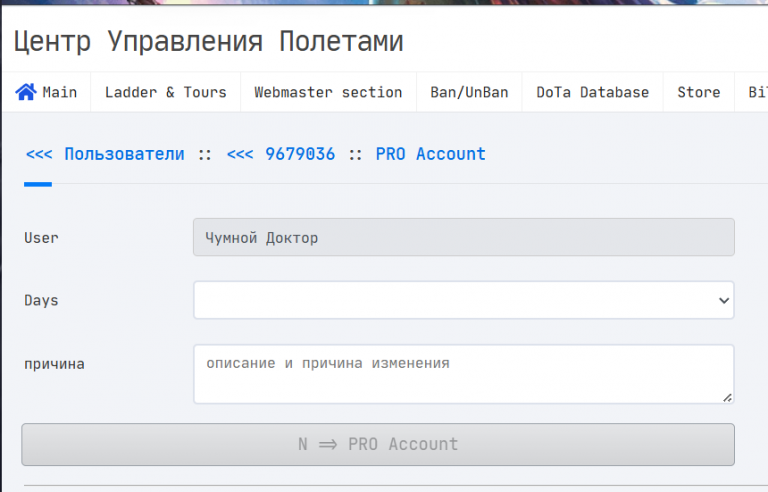This screenshot has height=492, width=768.
Task: Click the home icon next to Main
Action: click(x=26, y=92)
